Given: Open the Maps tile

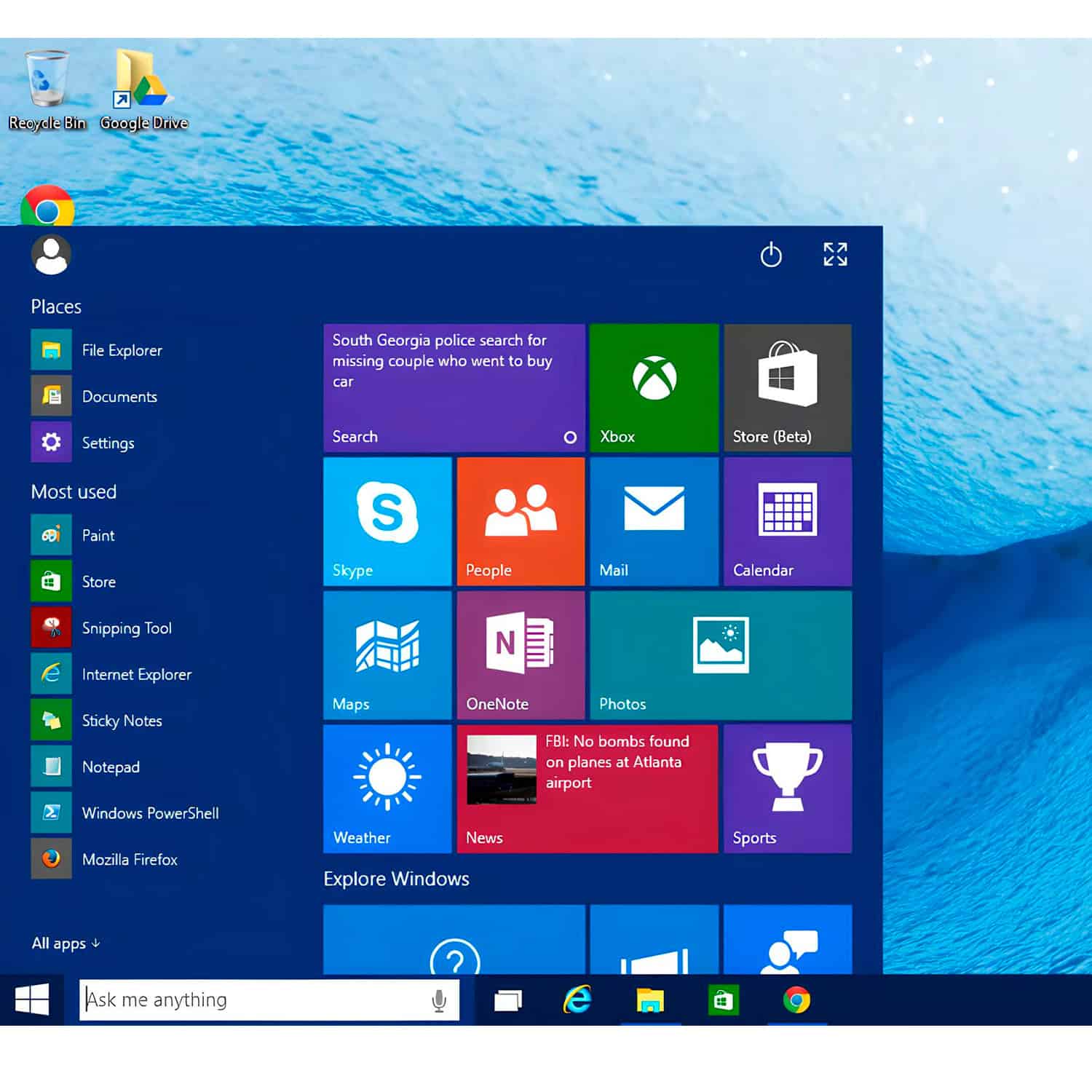Looking at the screenshot, I should coord(387,653).
